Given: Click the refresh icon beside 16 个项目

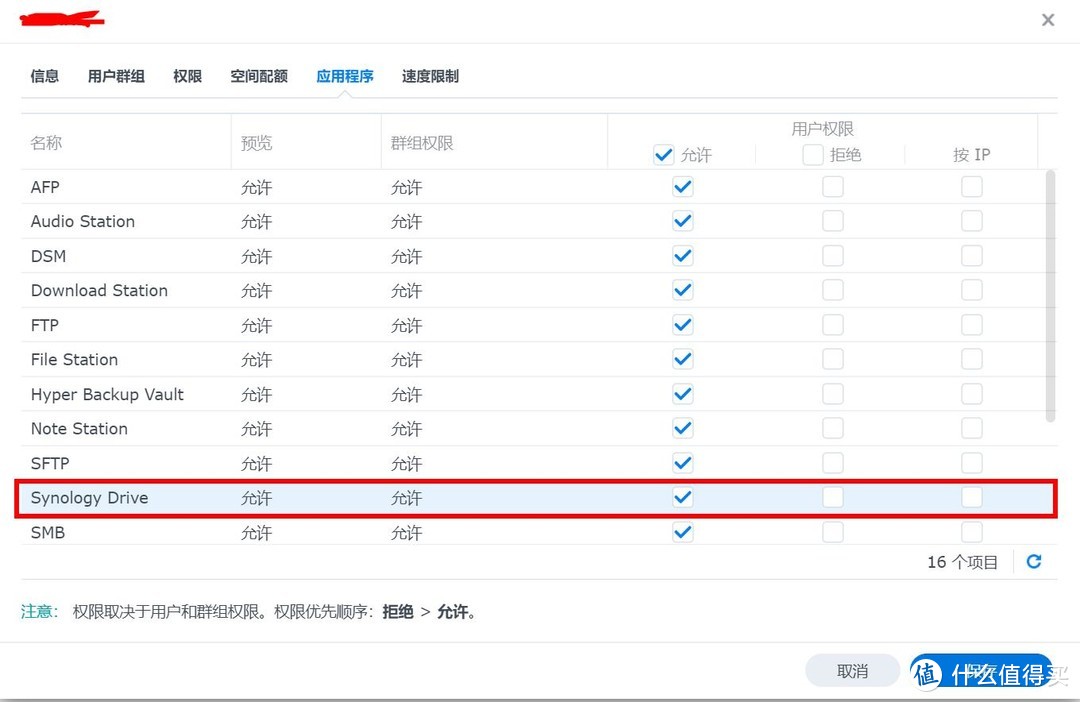Looking at the screenshot, I should tap(1034, 561).
